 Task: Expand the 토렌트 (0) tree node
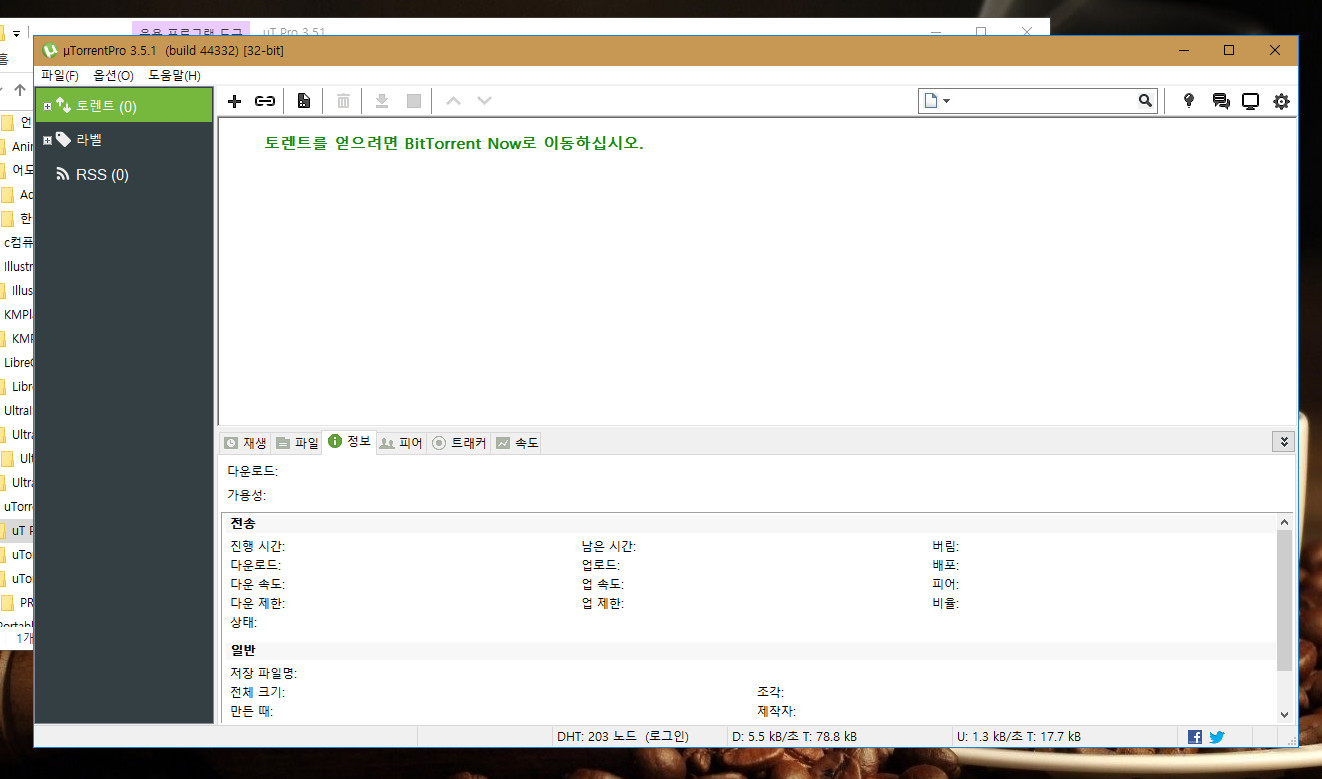click(x=47, y=106)
